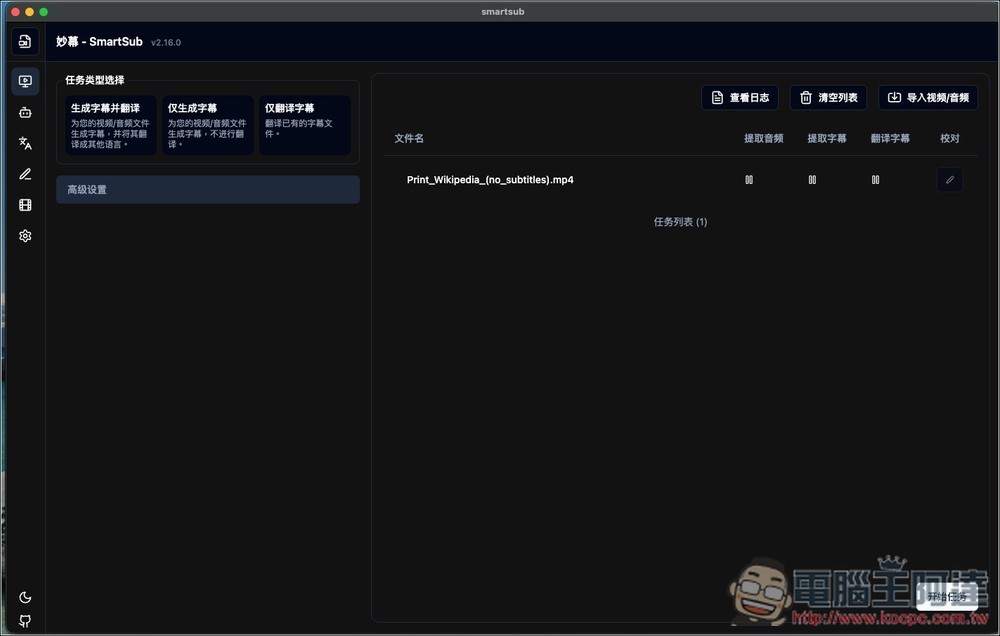The width and height of the screenshot is (1000, 636).
Task: Click the 开始任务 button
Action: (947, 597)
